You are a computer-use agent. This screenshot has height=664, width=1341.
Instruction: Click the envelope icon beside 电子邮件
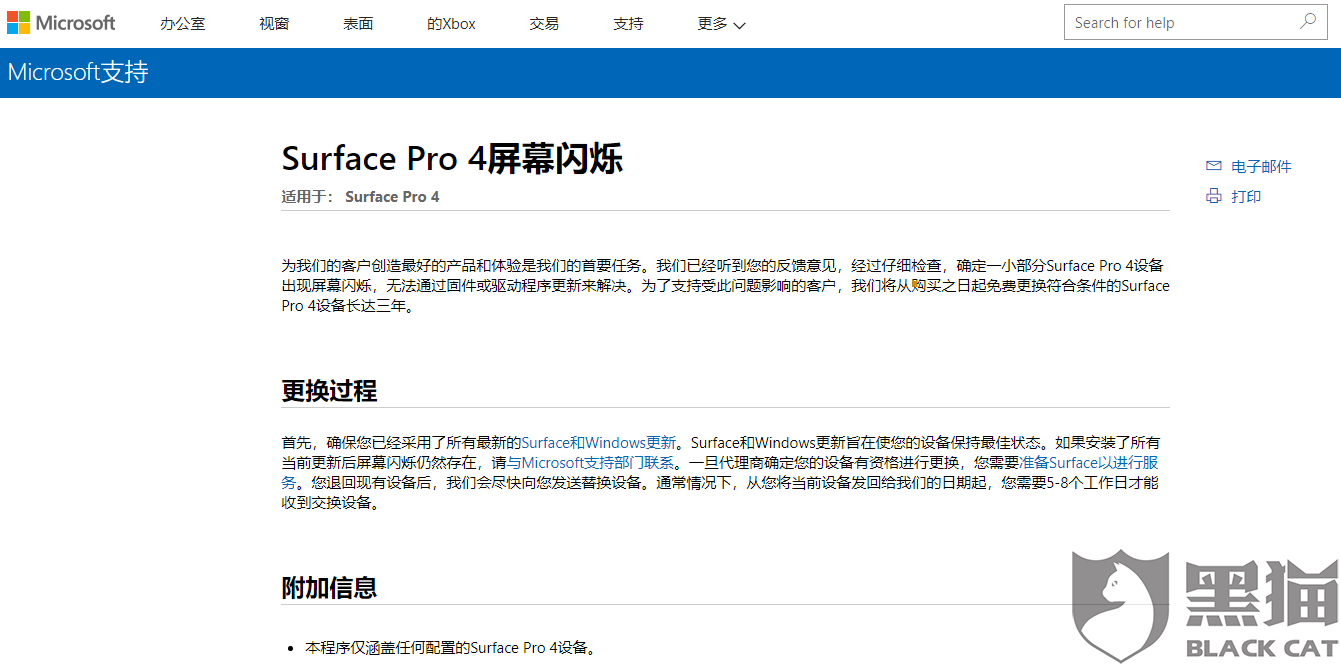click(x=1214, y=166)
